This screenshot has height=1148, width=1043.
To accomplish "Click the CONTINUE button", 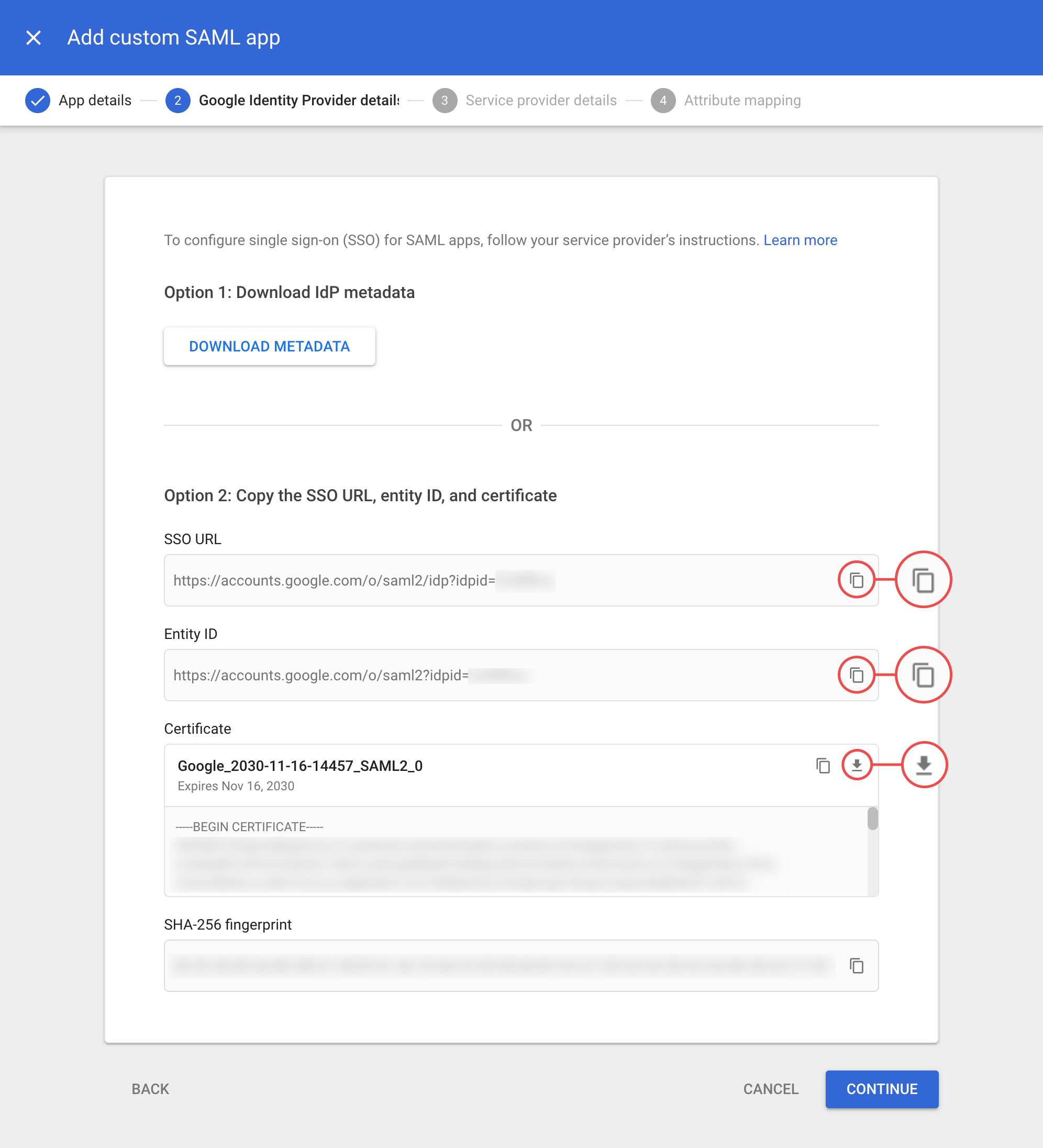I will point(881,1089).
